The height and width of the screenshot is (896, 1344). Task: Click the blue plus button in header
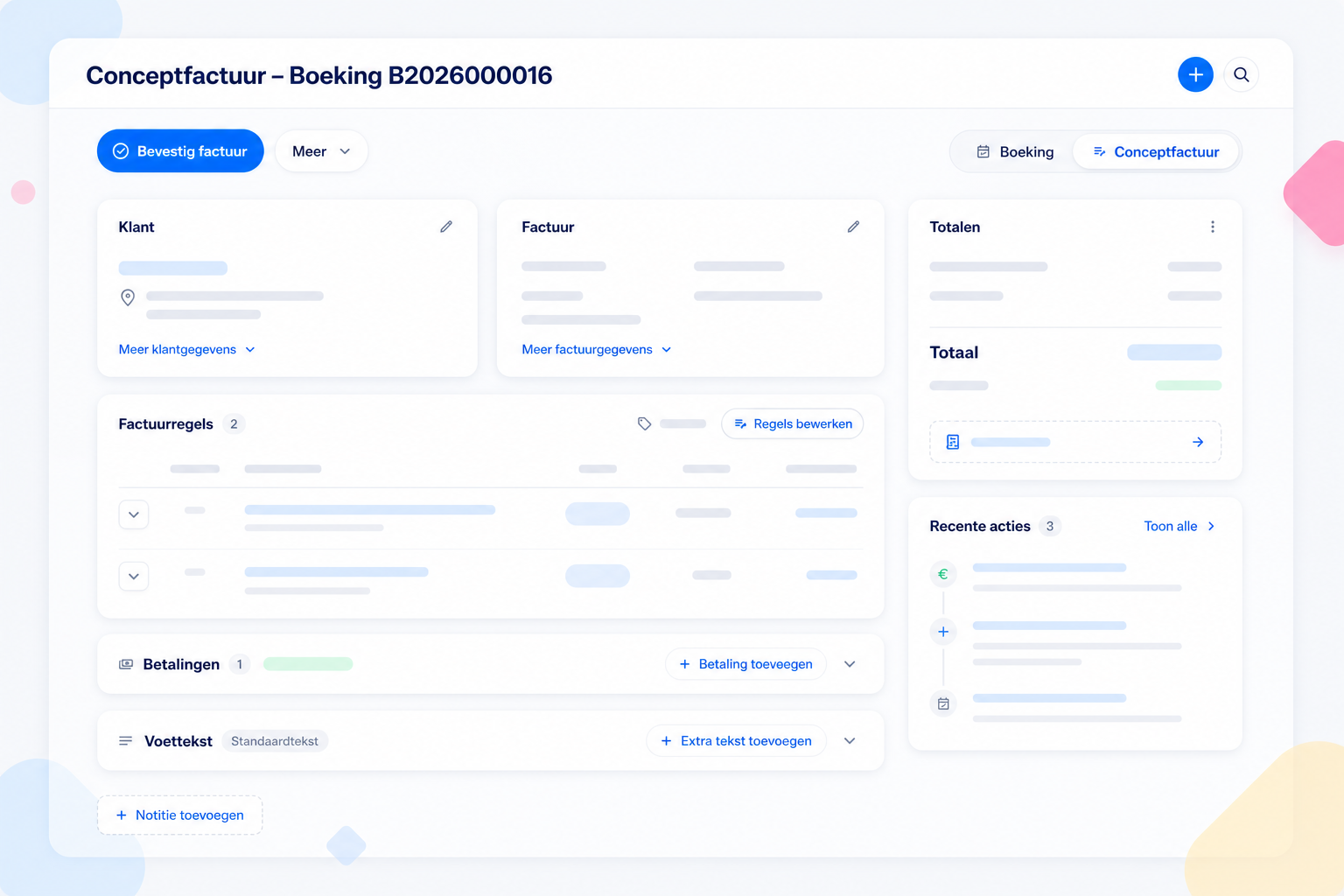coord(1195,74)
